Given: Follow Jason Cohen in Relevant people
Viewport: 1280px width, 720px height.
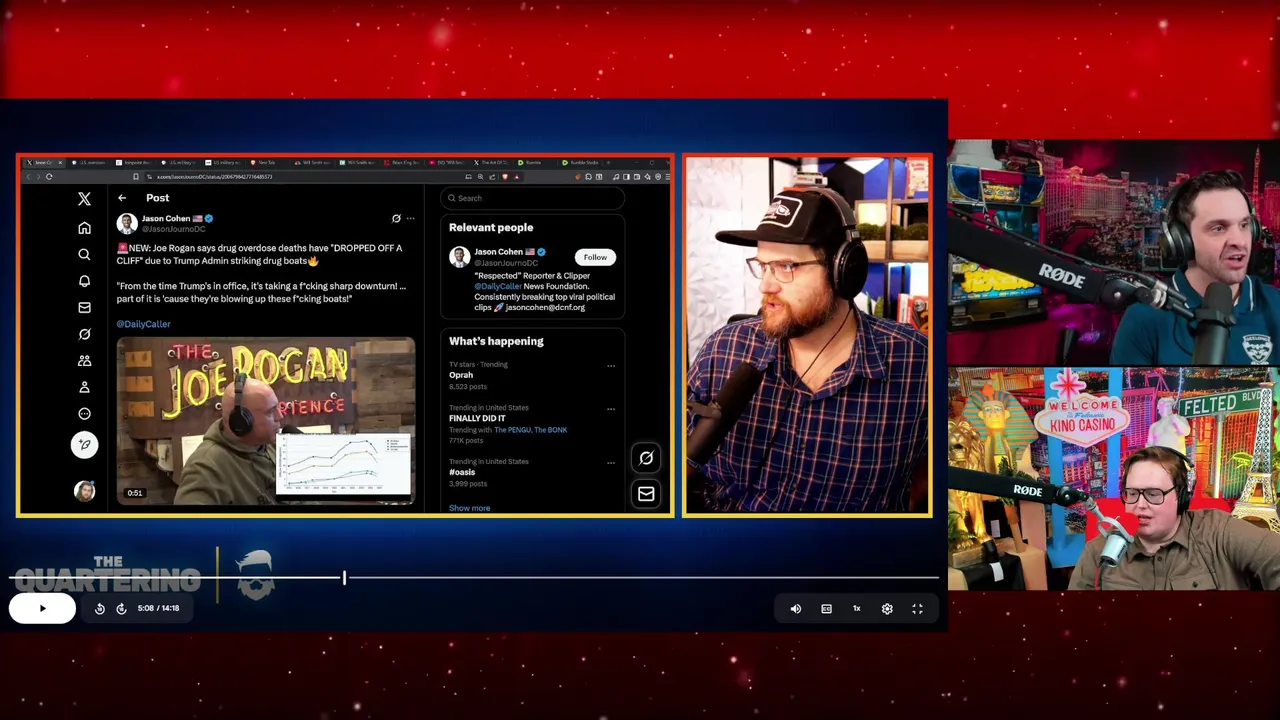Looking at the screenshot, I should (595, 257).
